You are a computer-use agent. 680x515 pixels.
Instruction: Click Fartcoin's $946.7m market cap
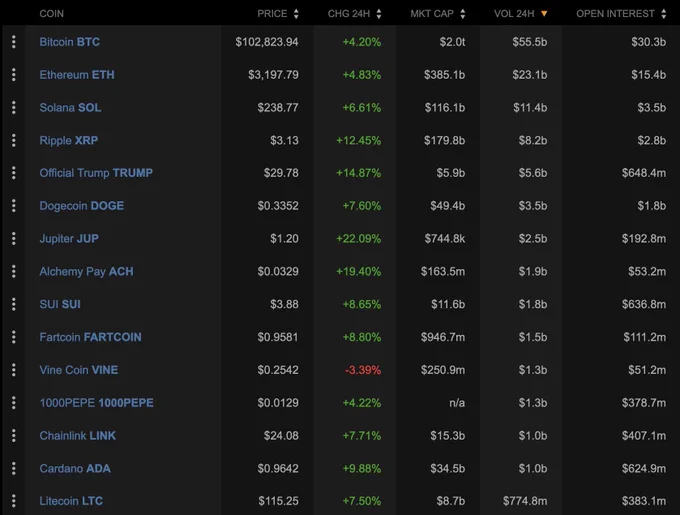tap(443, 337)
